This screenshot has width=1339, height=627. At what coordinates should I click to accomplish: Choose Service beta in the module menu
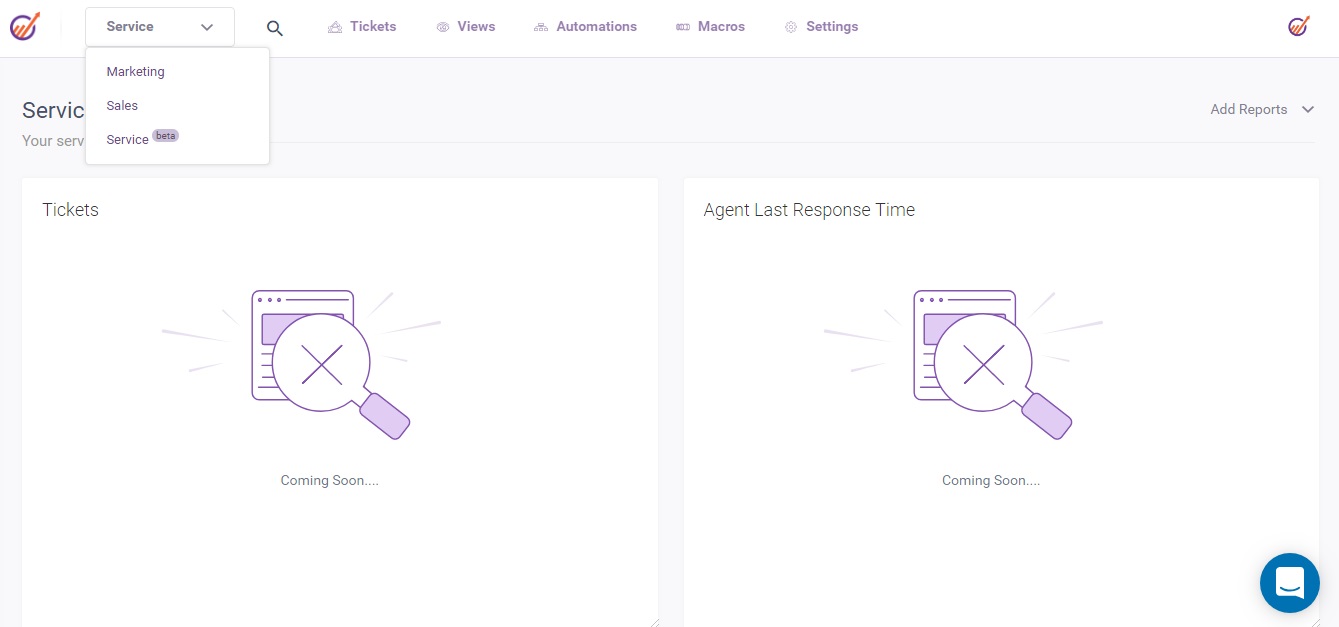pyautogui.click(x=128, y=140)
